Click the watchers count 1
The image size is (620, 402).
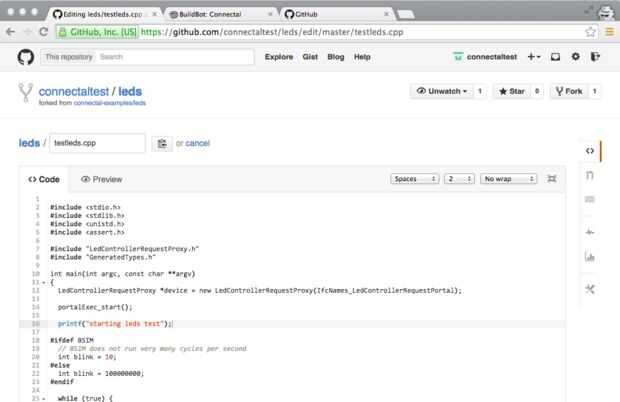point(480,91)
